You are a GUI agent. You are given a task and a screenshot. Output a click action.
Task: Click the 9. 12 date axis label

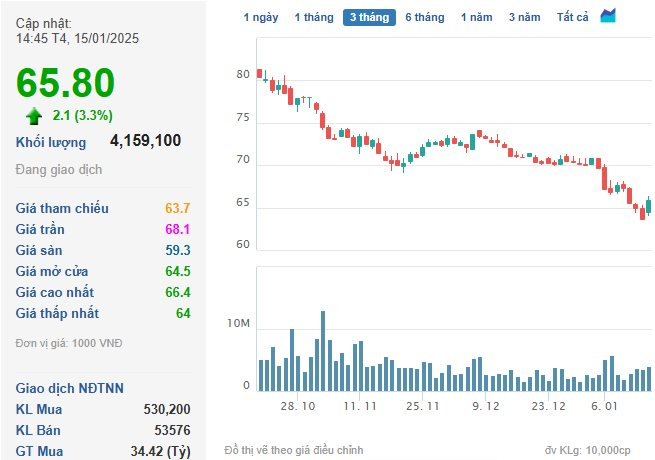click(485, 406)
